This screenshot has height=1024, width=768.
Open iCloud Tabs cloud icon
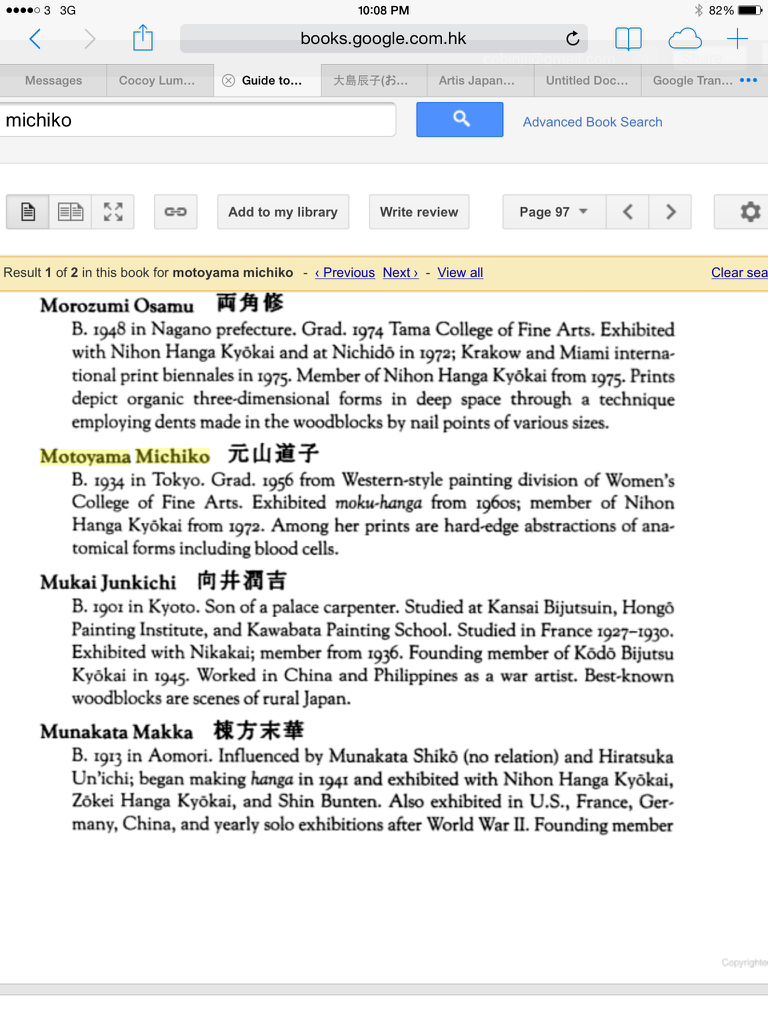(685, 39)
